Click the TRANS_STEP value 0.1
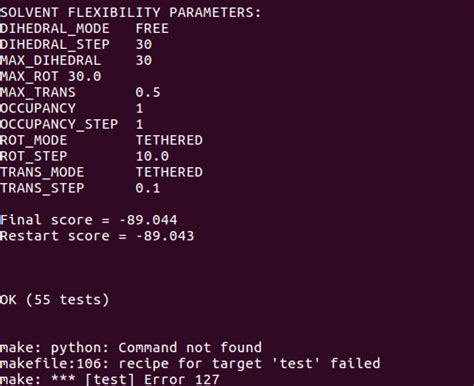The width and height of the screenshot is (474, 386). pyautogui.click(x=148, y=188)
